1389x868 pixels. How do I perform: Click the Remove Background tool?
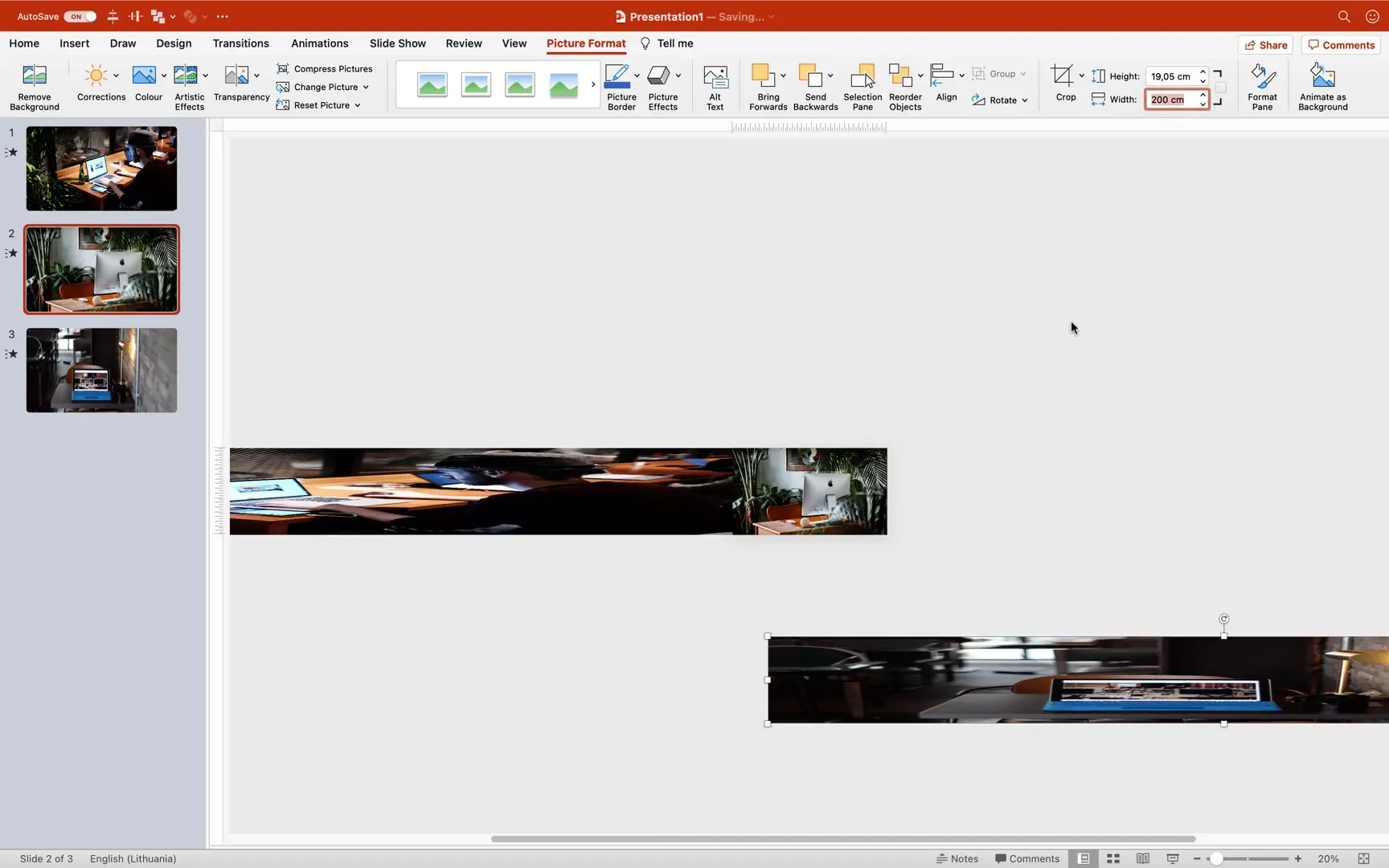pos(34,84)
